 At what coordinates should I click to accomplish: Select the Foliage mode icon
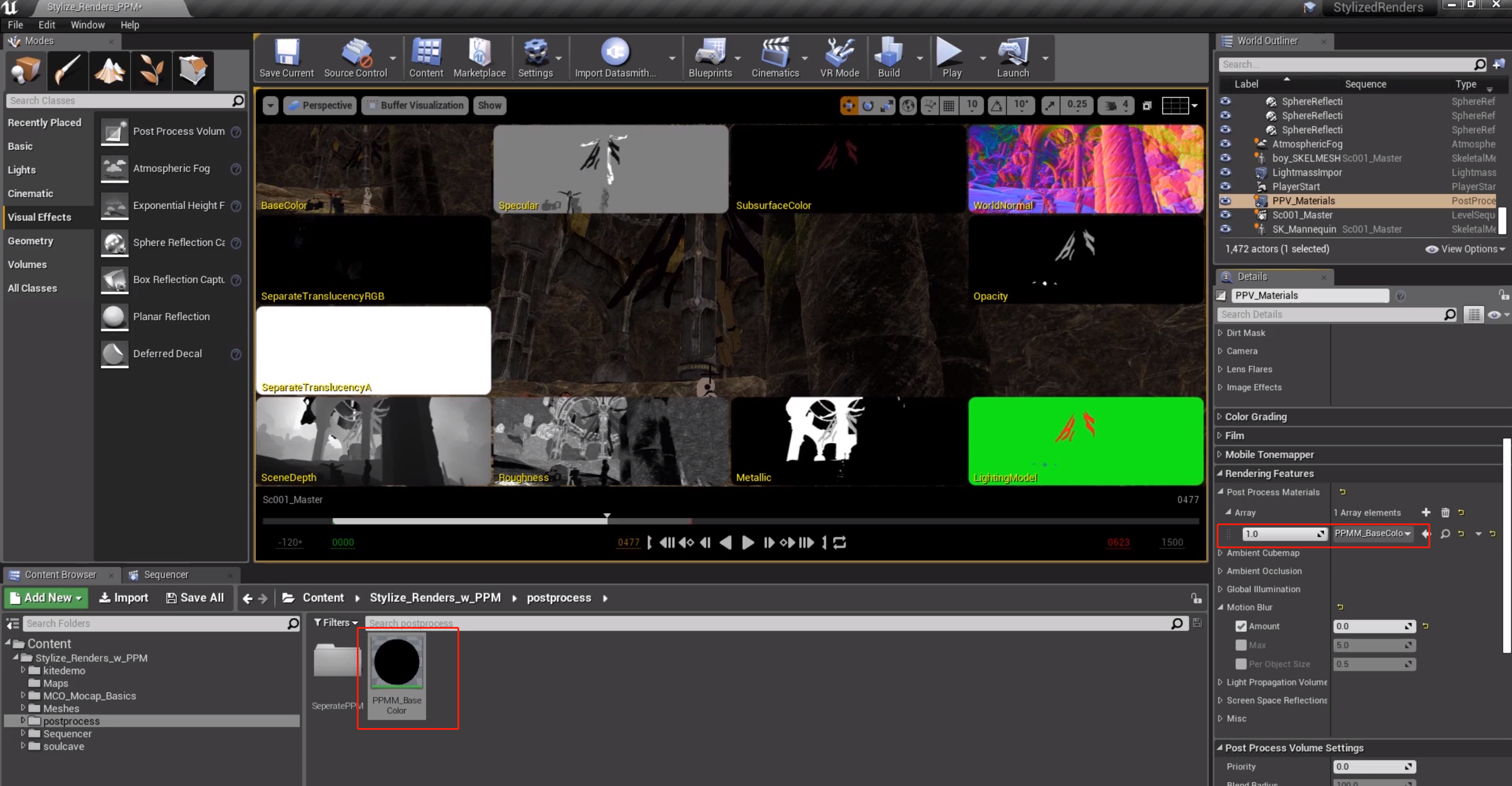pos(151,70)
